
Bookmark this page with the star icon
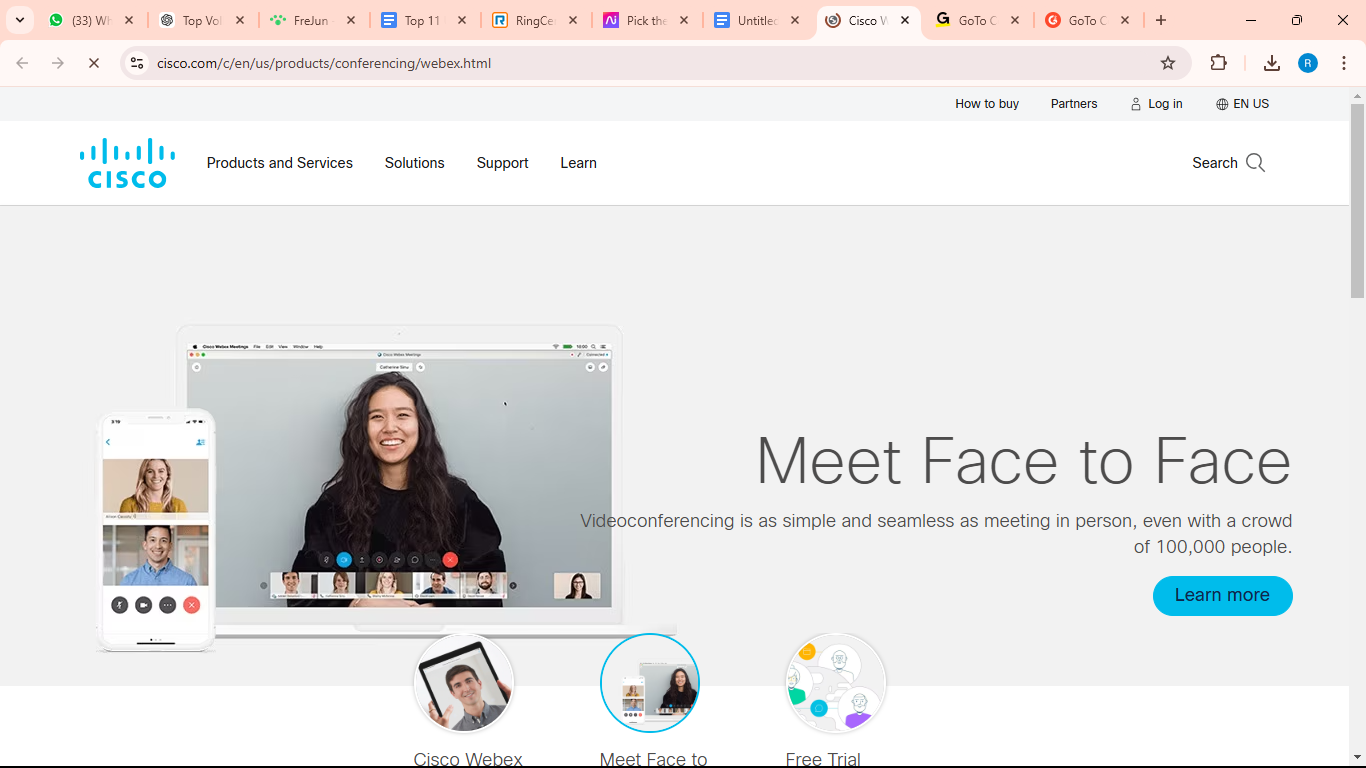[x=1168, y=63]
